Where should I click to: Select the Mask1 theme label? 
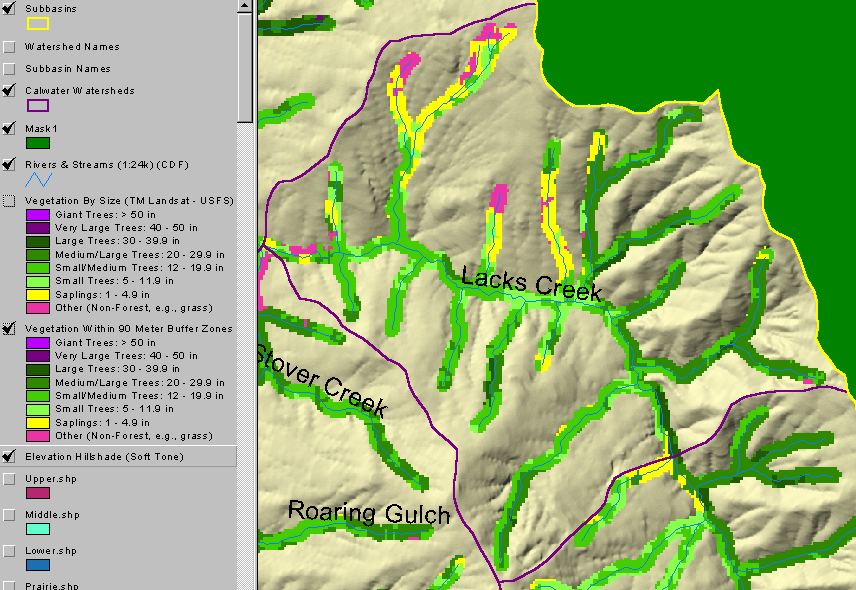41,129
